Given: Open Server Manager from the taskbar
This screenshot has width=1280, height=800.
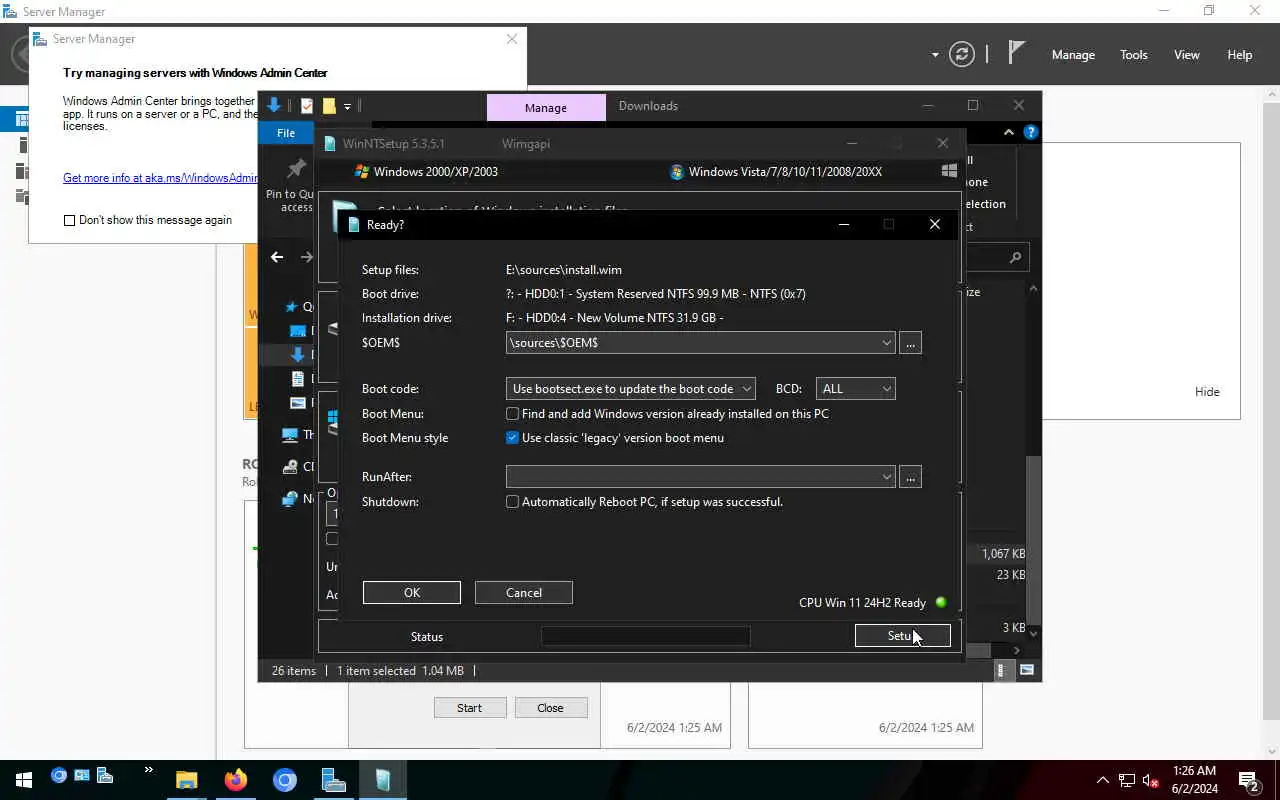Looking at the screenshot, I should [333, 780].
